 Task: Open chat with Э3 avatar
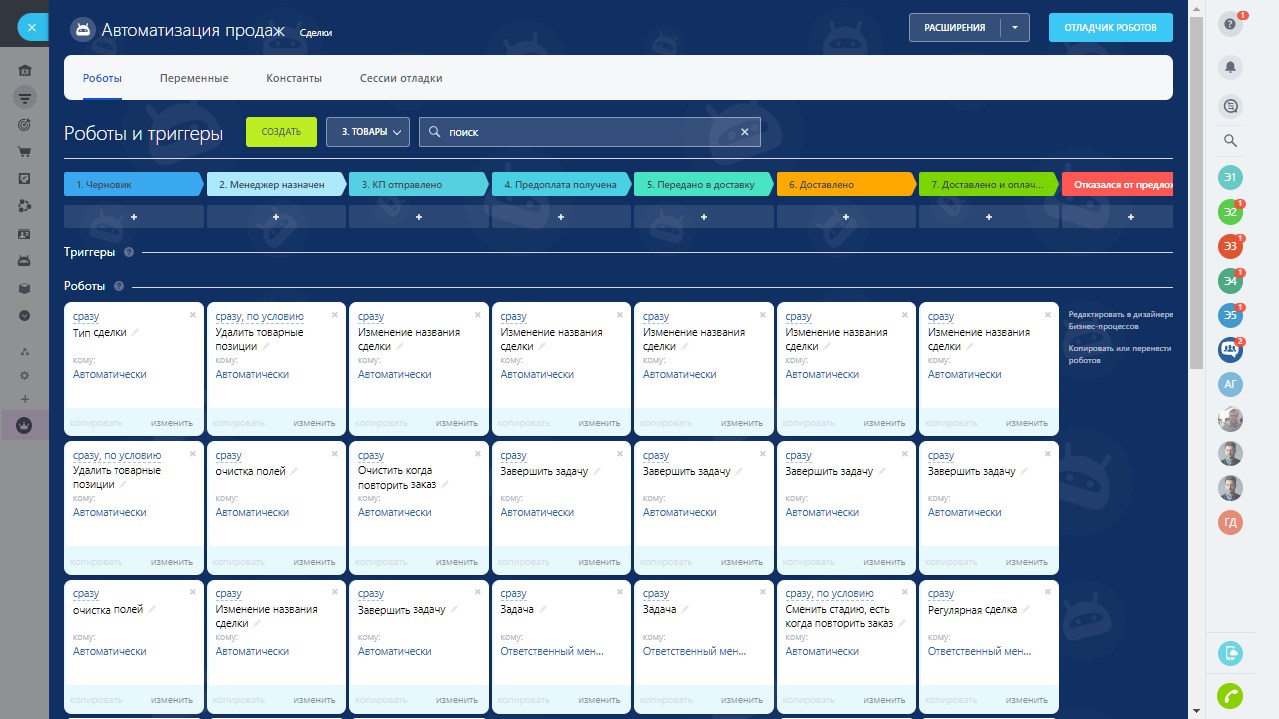point(1231,246)
